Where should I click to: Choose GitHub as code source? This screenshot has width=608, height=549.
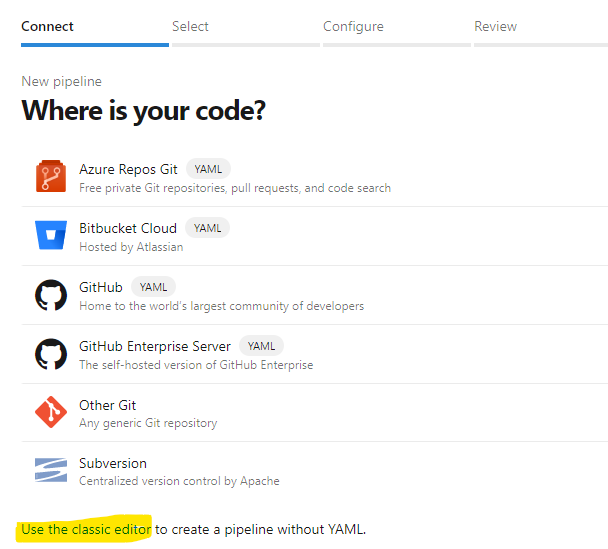tap(315, 295)
